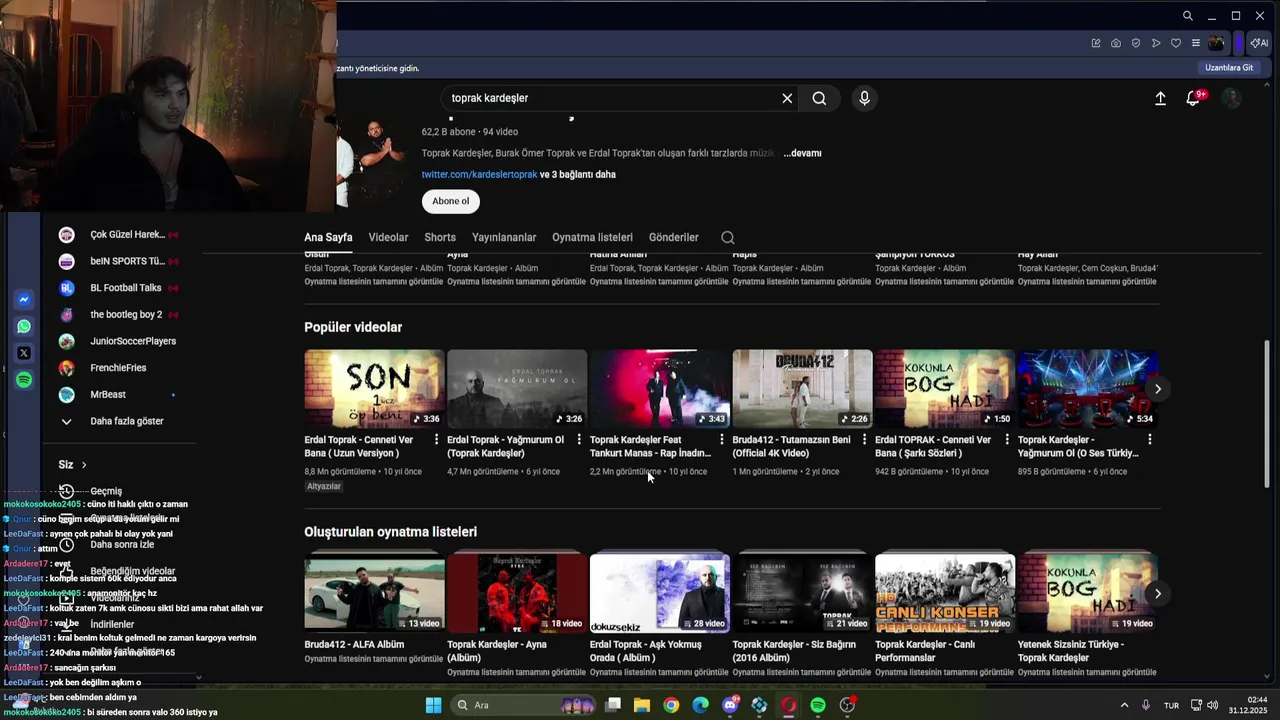Open FrenchieFries subscription channel

[118, 368]
